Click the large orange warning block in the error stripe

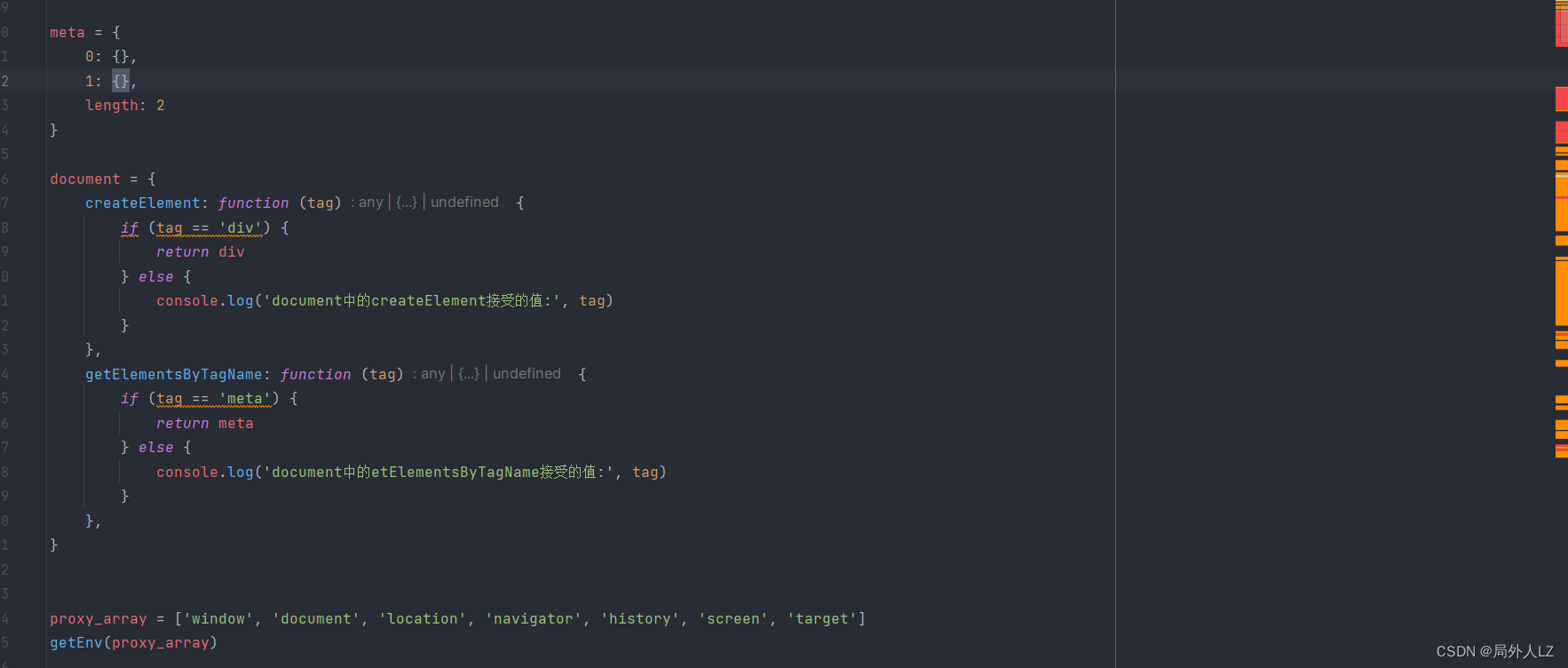1561,291
